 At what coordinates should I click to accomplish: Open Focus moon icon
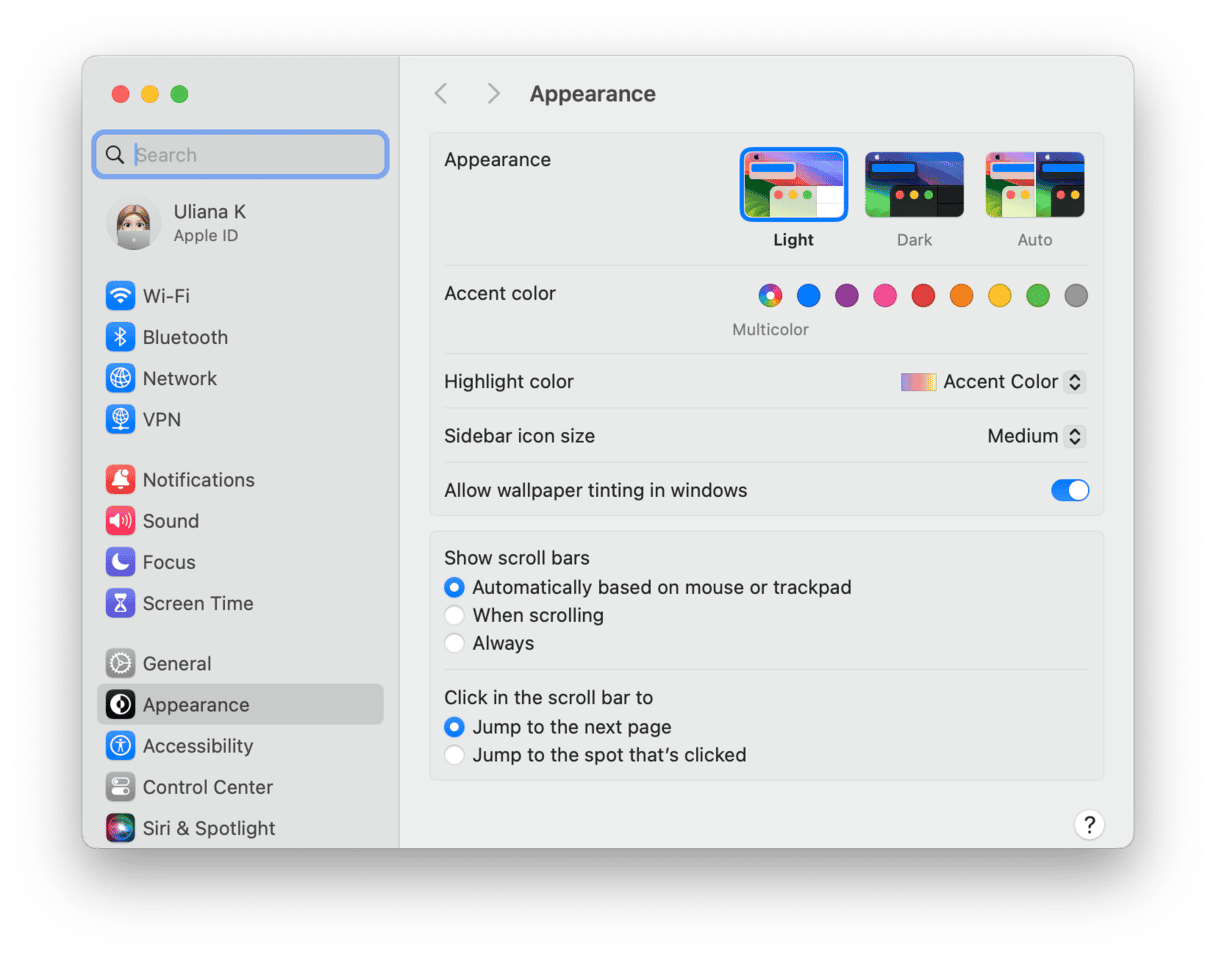[121, 562]
